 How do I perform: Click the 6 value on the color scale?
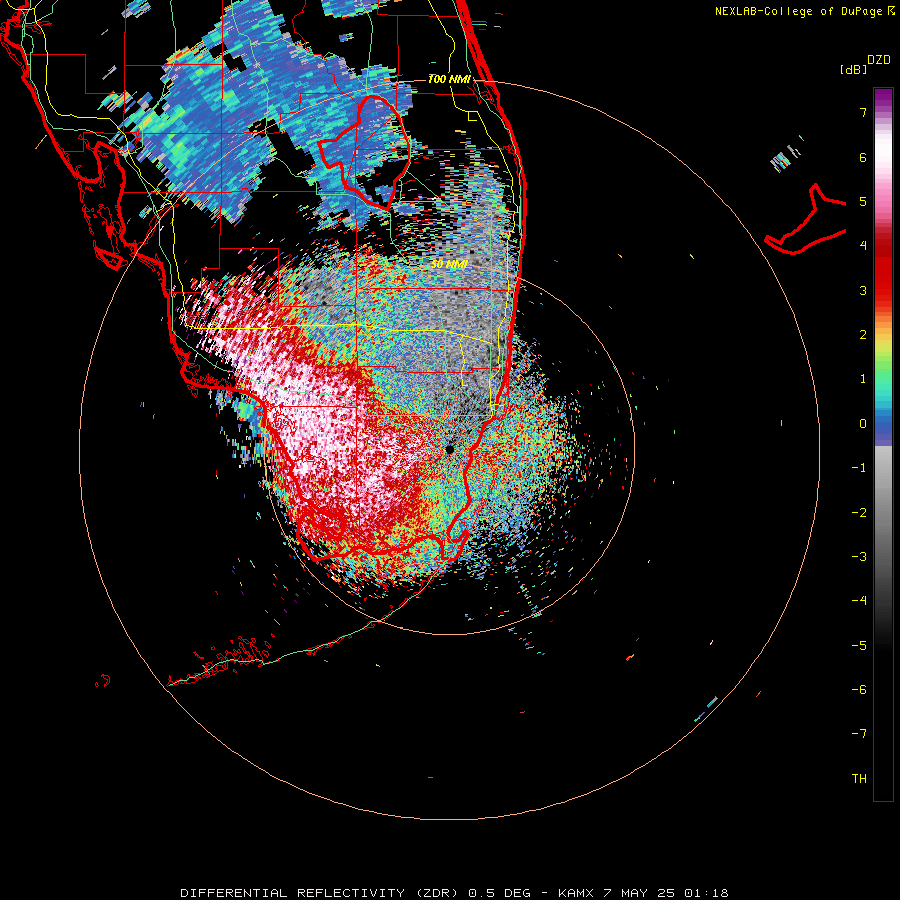pos(863,157)
